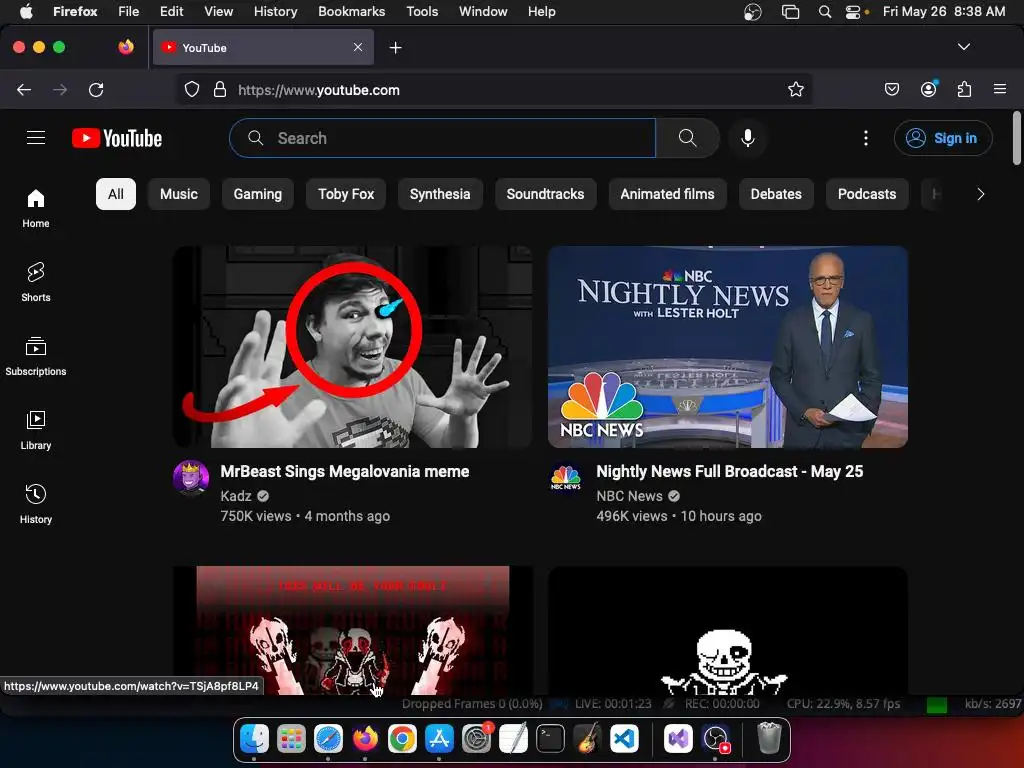Screen dimensions: 1024x768
Task: Close the YouTube tab
Action: [x=358, y=47]
